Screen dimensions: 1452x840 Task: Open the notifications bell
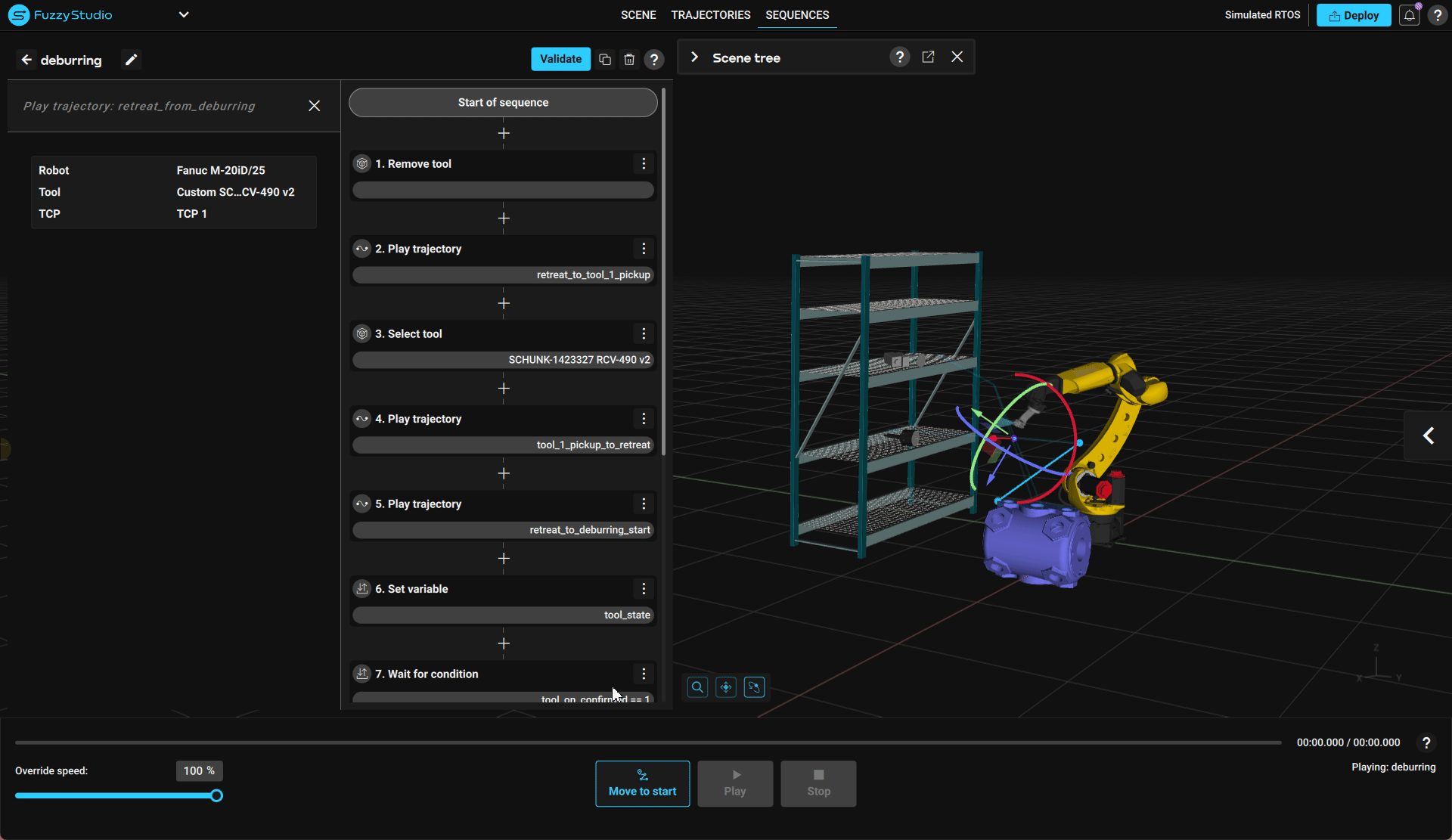pyautogui.click(x=1409, y=15)
